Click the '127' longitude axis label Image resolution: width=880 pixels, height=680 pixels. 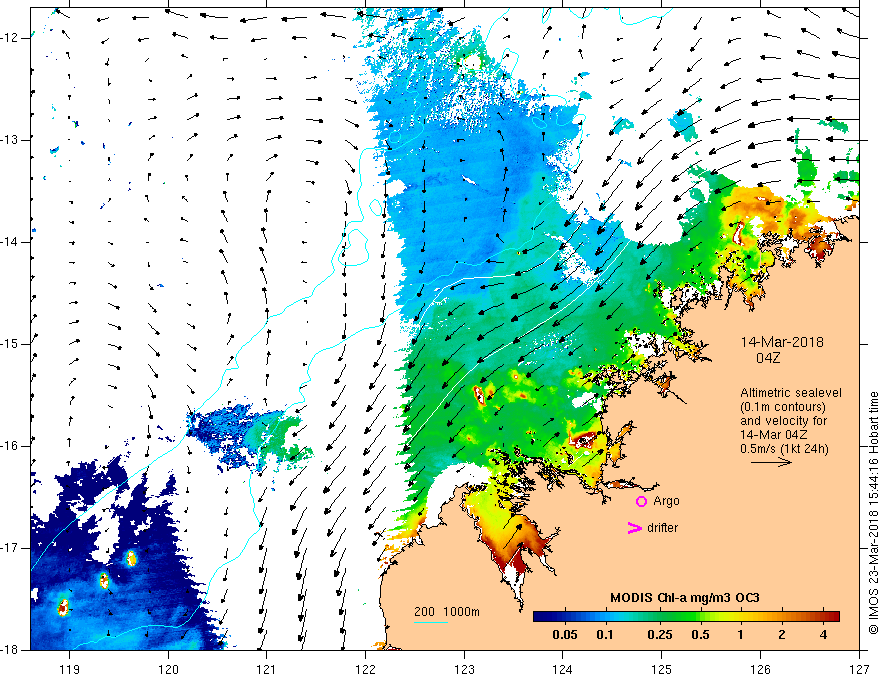(859, 669)
